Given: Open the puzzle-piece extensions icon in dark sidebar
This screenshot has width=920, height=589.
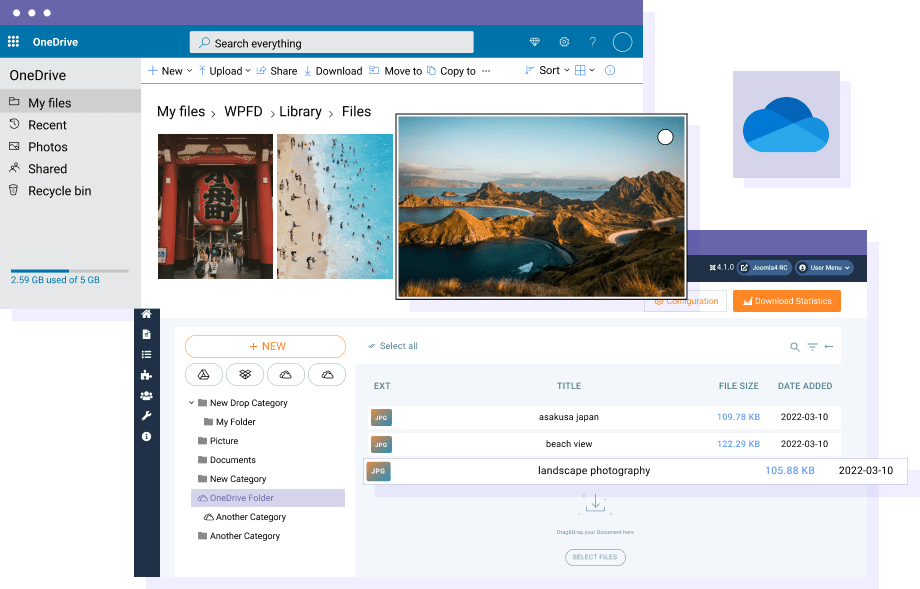Looking at the screenshot, I should (x=147, y=375).
